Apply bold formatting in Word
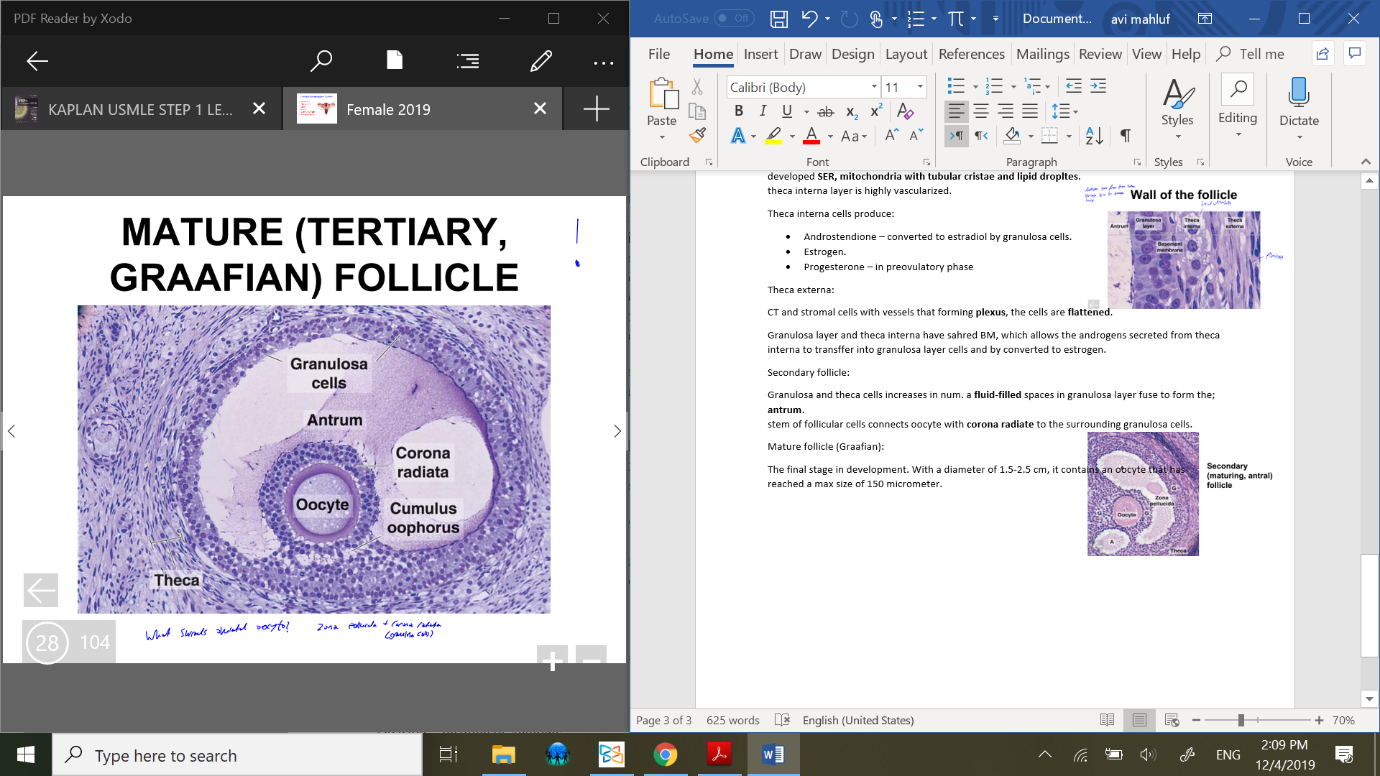The image size is (1380, 776). pyautogui.click(x=739, y=111)
